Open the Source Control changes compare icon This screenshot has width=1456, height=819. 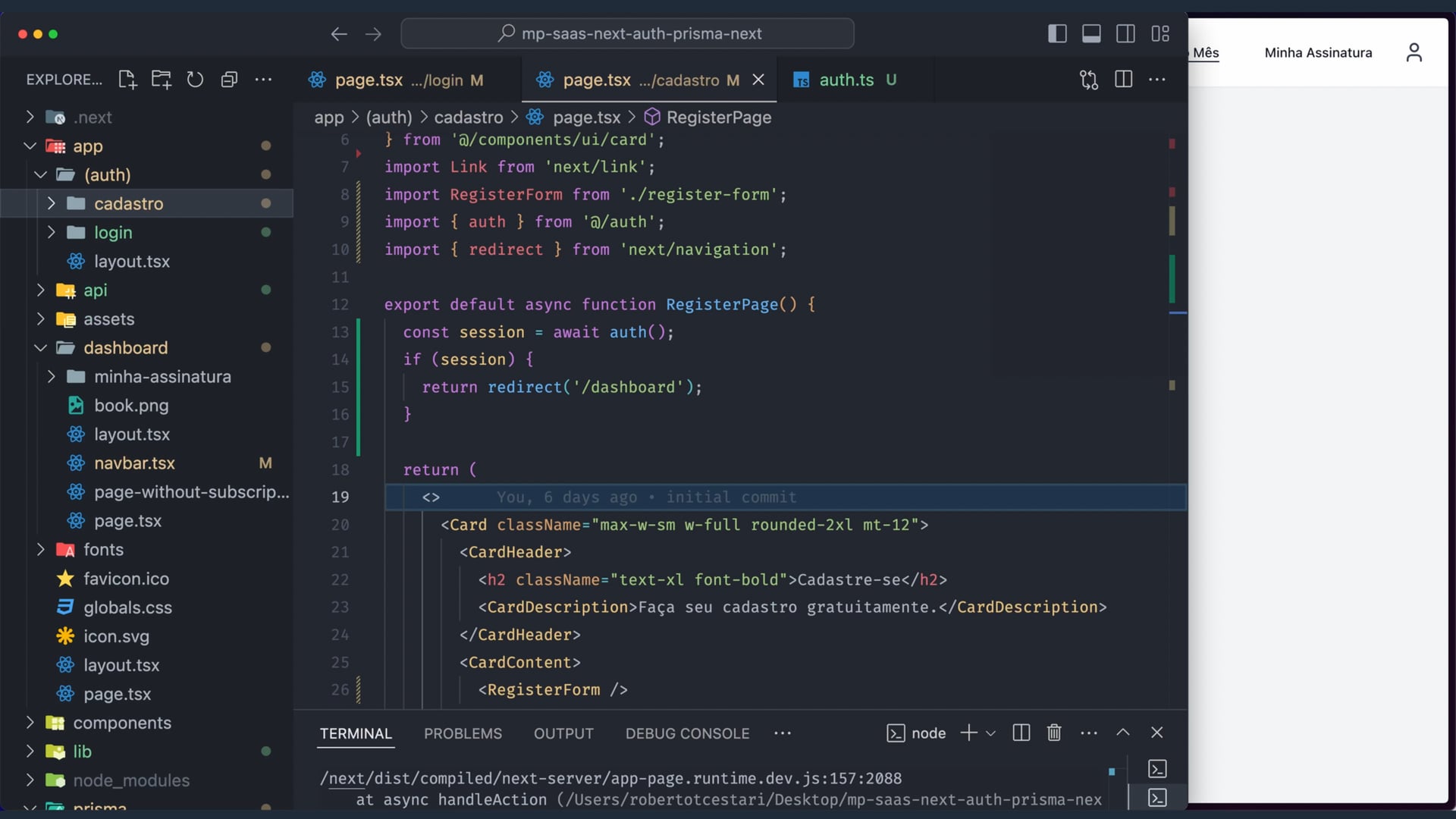pyautogui.click(x=1089, y=80)
